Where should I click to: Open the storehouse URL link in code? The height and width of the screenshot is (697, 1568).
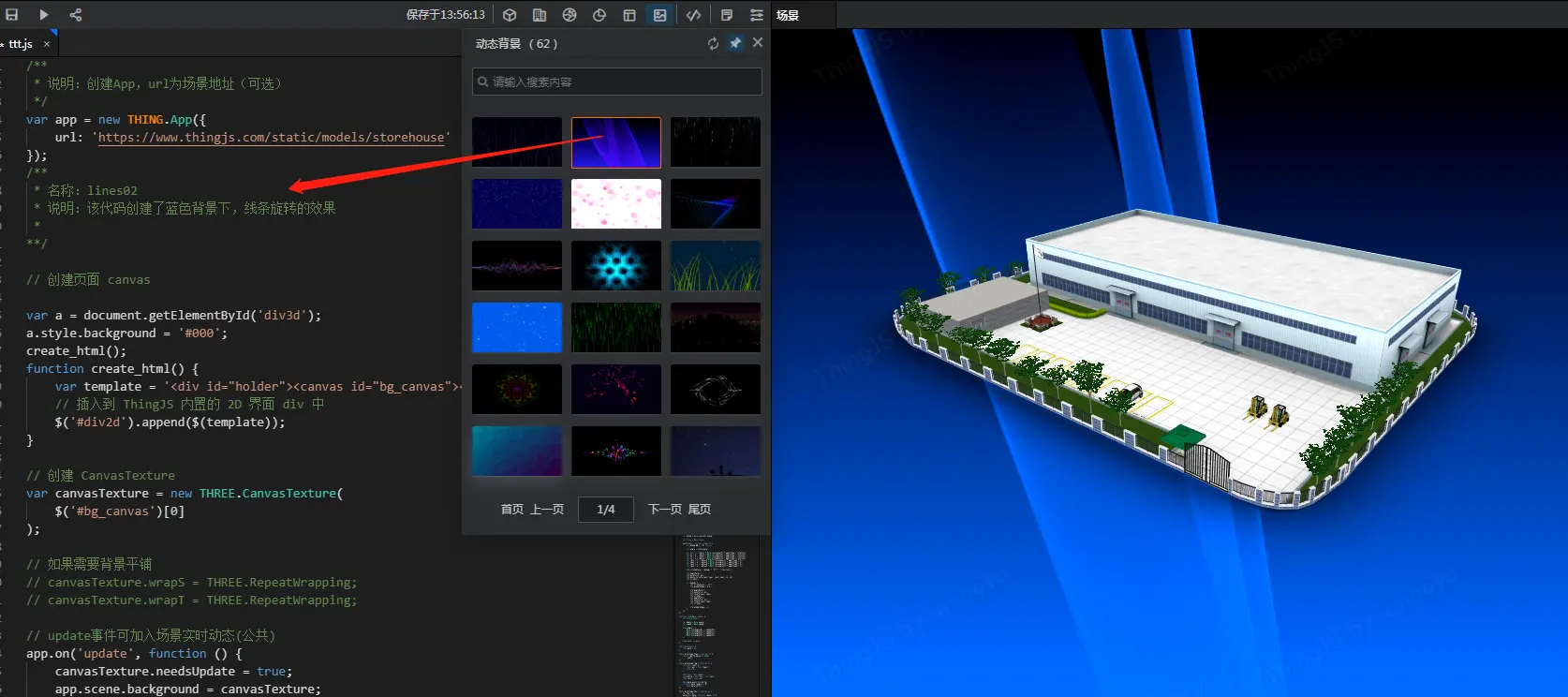(272, 138)
